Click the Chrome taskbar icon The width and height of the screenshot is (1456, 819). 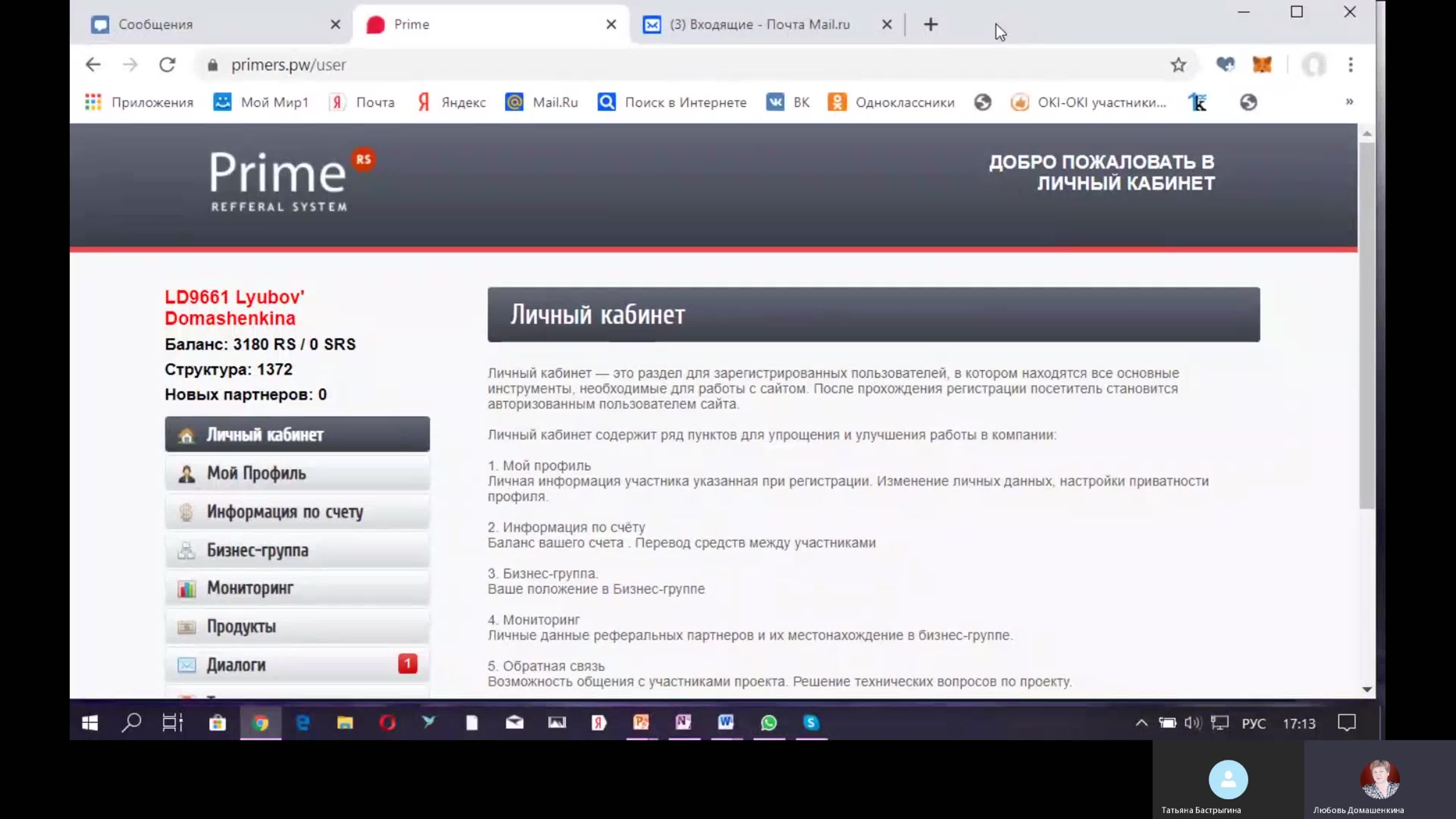[x=261, y=722]
